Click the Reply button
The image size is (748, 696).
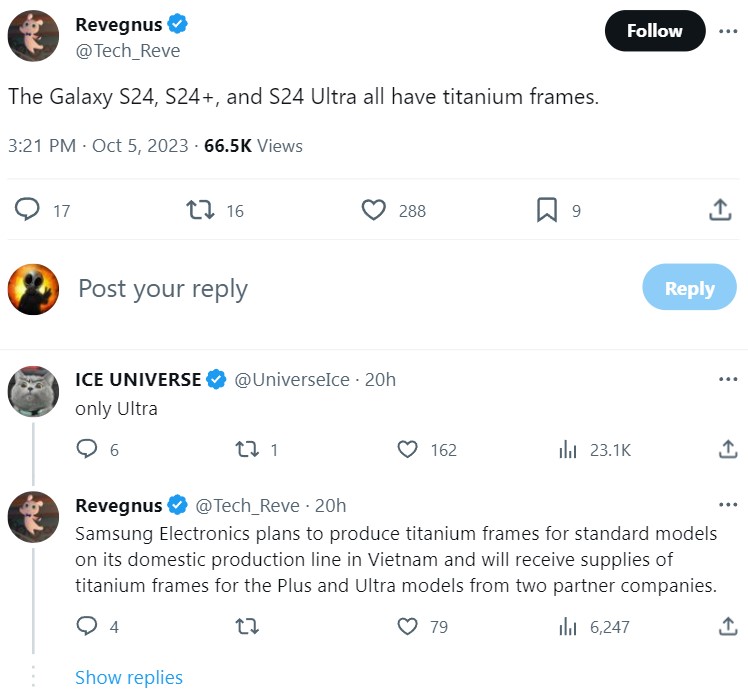(689, 287)
